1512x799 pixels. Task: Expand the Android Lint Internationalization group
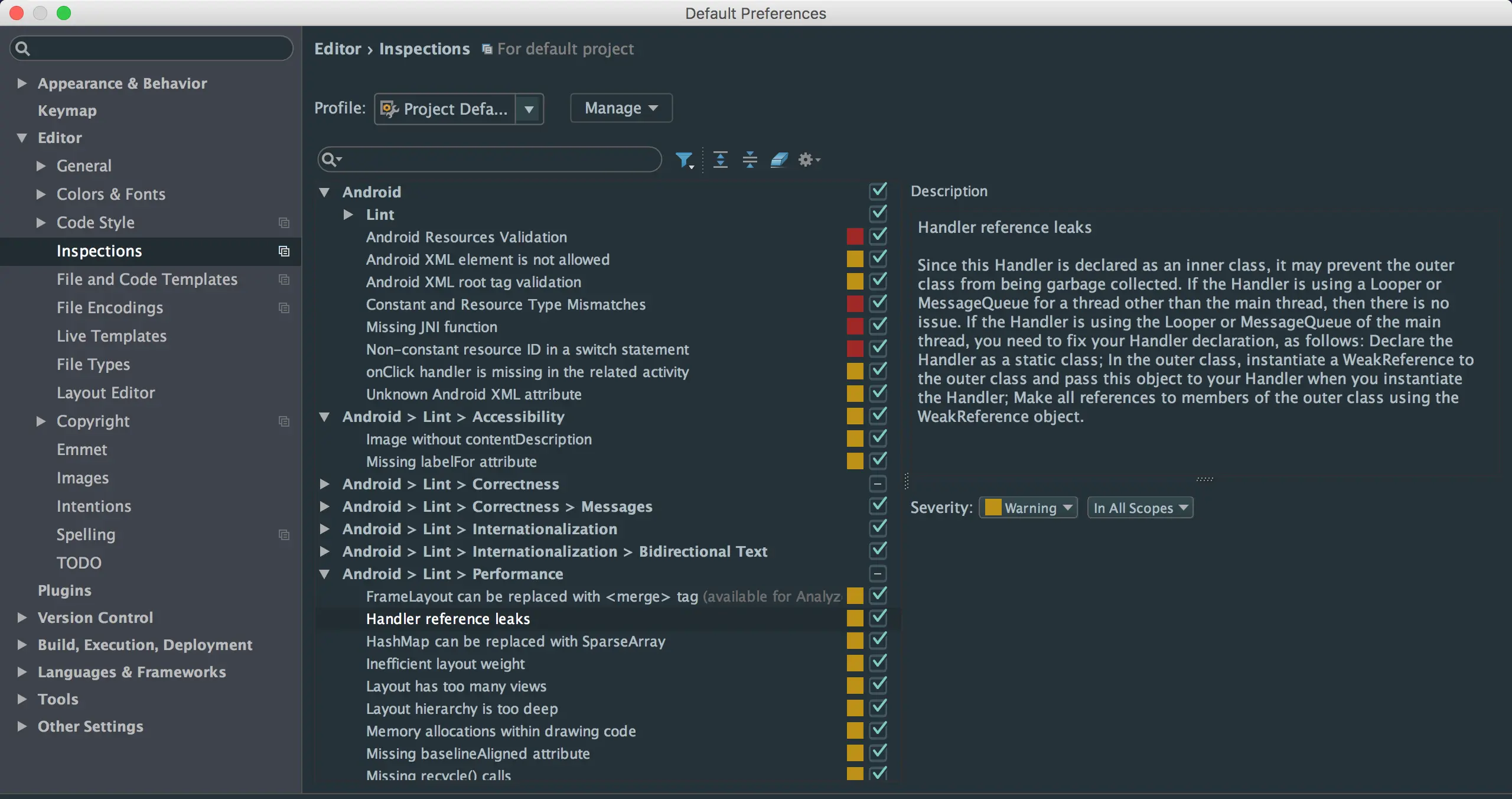coord(324,529)
